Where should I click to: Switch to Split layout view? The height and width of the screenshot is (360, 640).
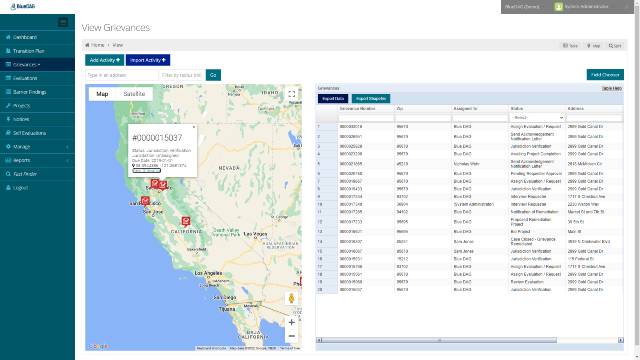click(x=615, y=46)
